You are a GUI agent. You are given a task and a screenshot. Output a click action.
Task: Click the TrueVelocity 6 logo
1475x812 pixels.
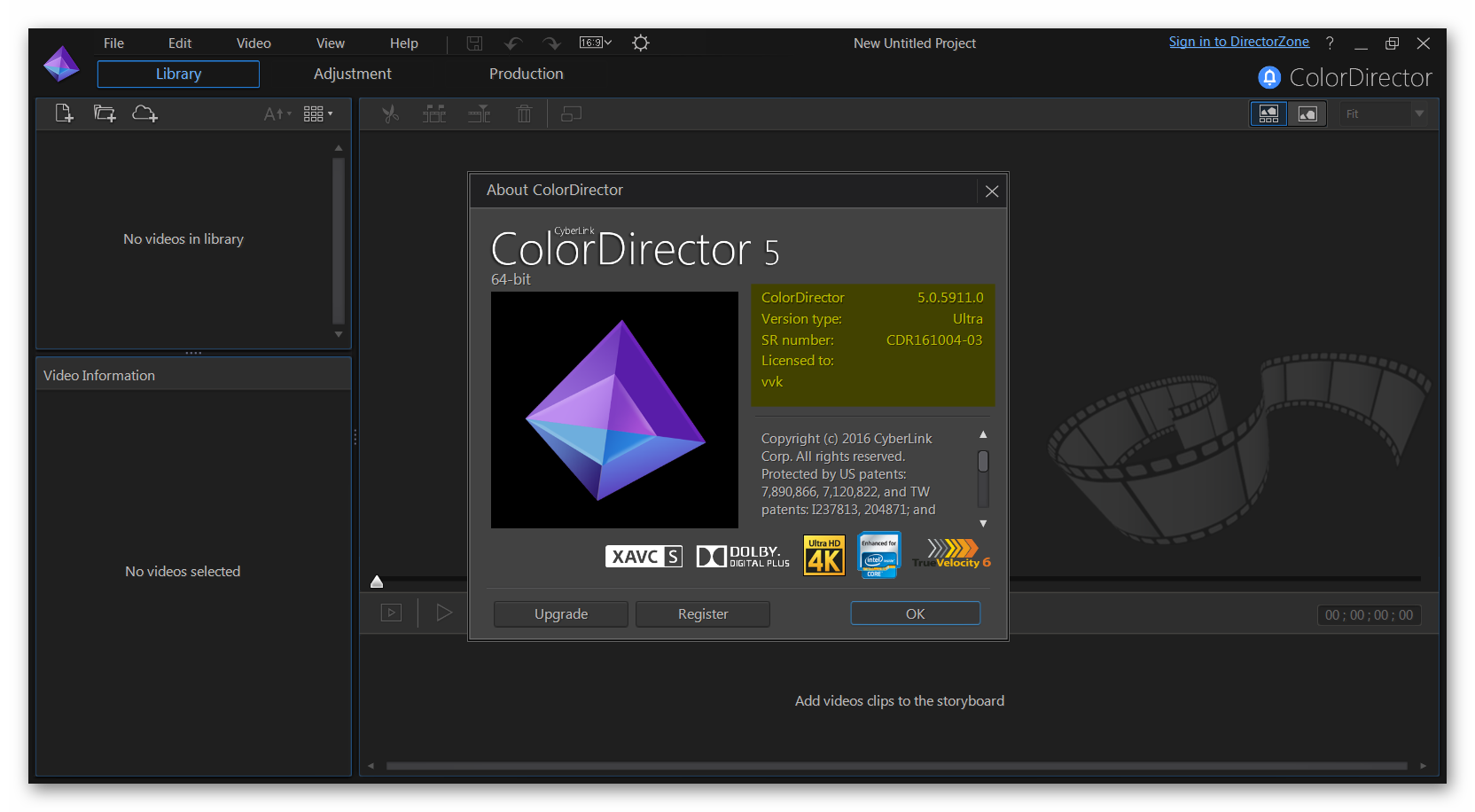951,554
